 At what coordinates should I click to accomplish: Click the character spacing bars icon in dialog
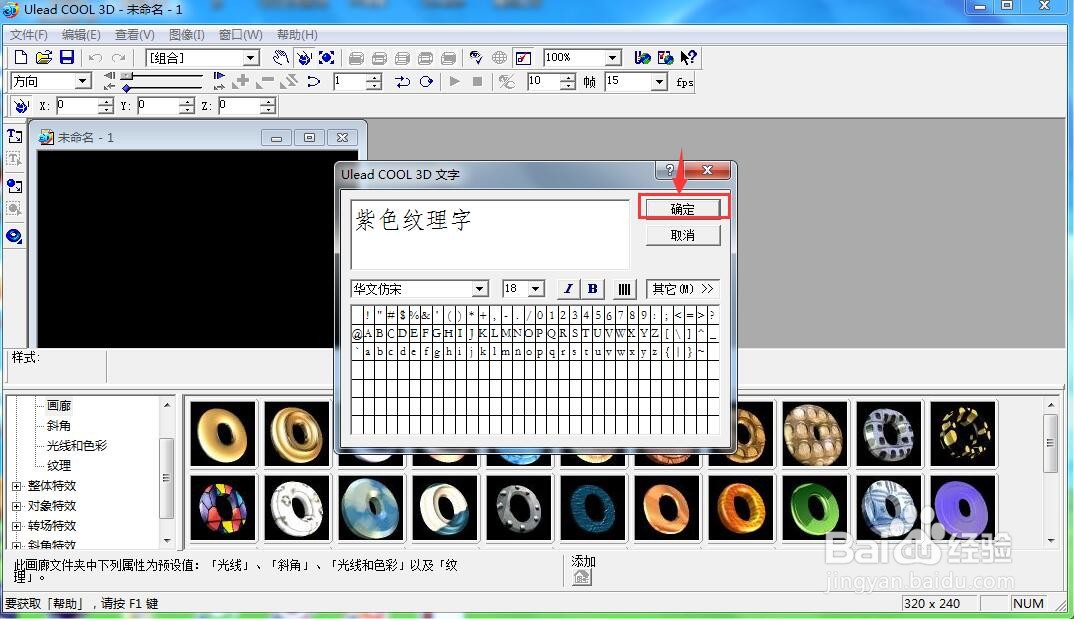tap(624, 289)
